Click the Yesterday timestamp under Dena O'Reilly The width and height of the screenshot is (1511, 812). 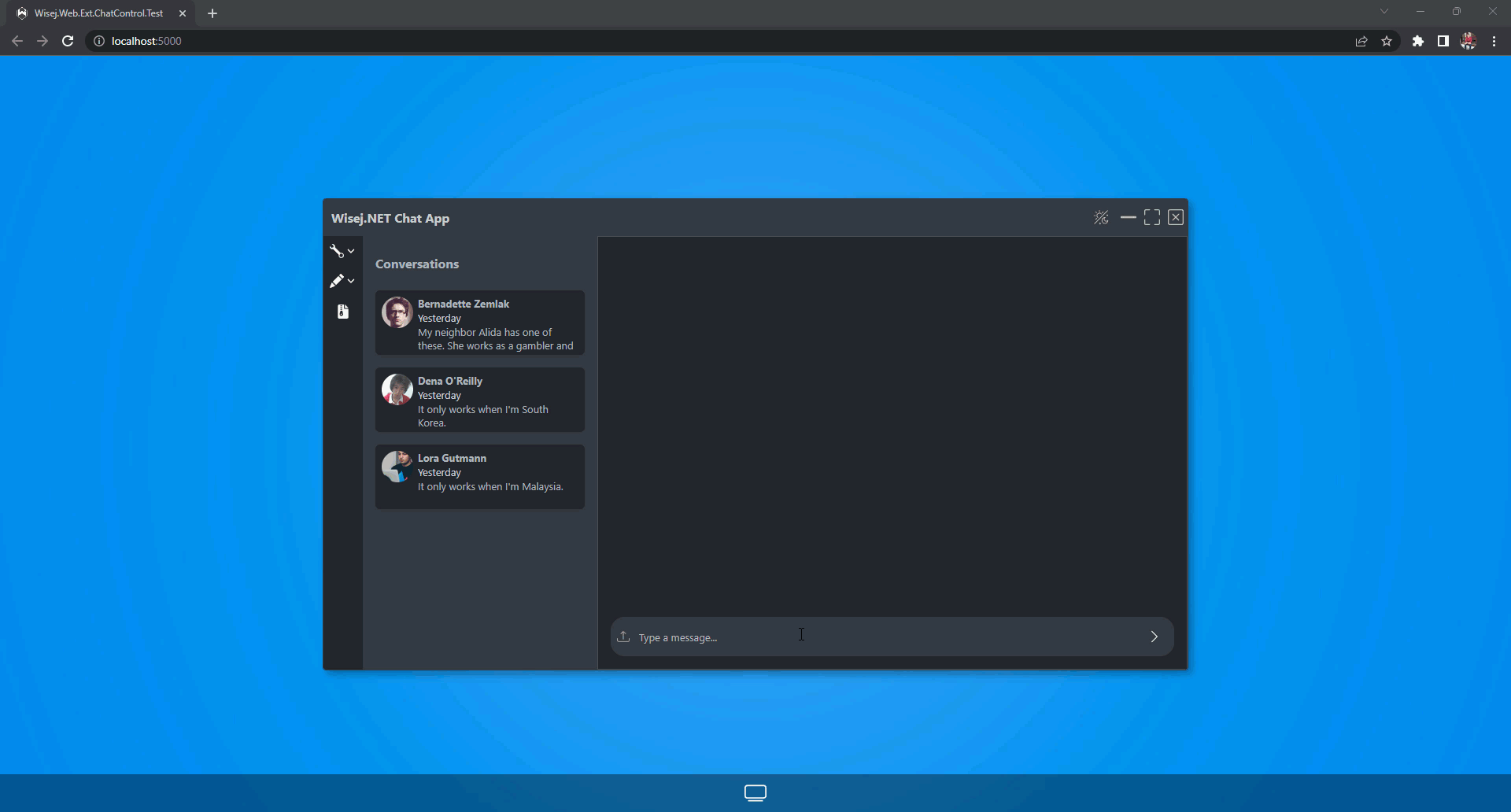[x=439, y=396]
